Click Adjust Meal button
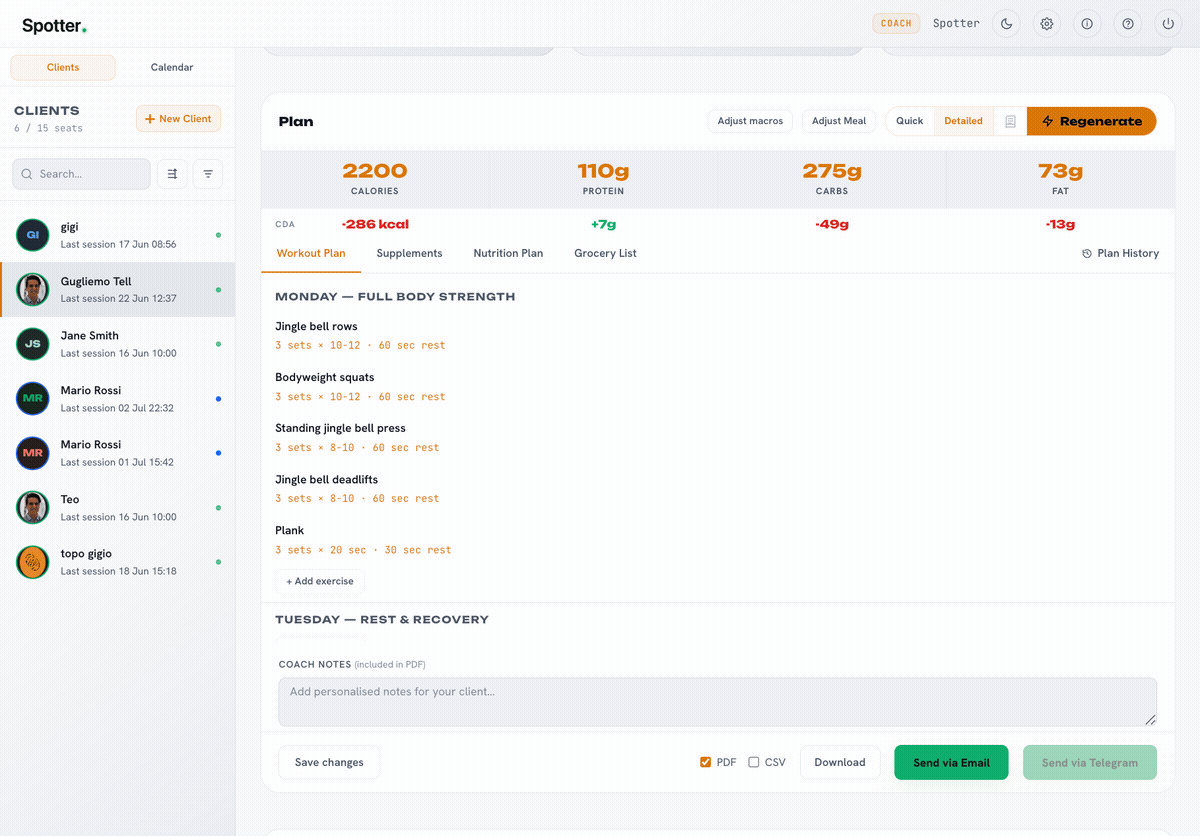Screen dimensions: 1200x836 (839, 121)
